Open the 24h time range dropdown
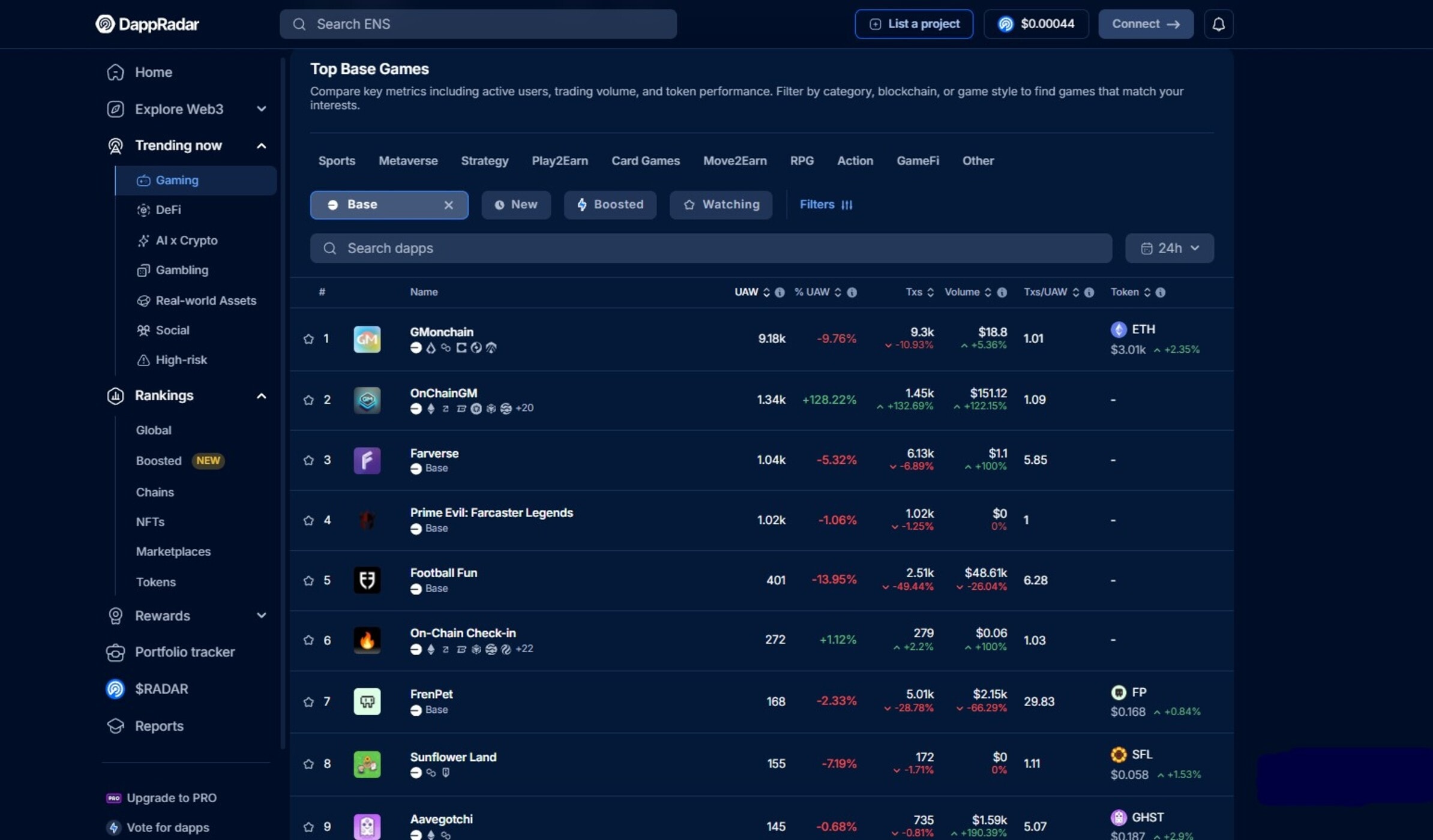Screen dimensions: 1433x840 tap(1169, 248)
